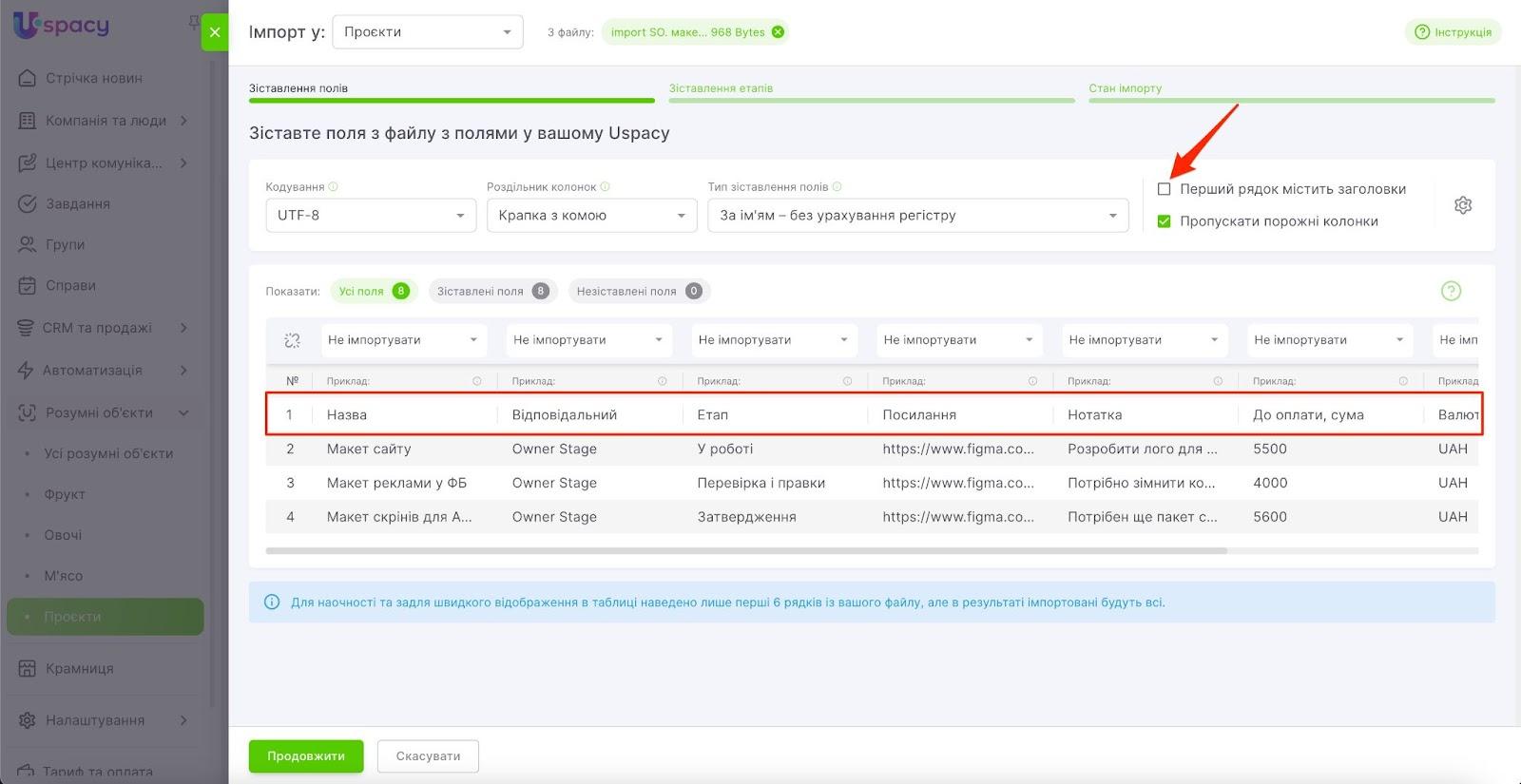Open the 'Роздільник колонок' dropdown
Screen dimensions: 1521x784
coord(590,216)
